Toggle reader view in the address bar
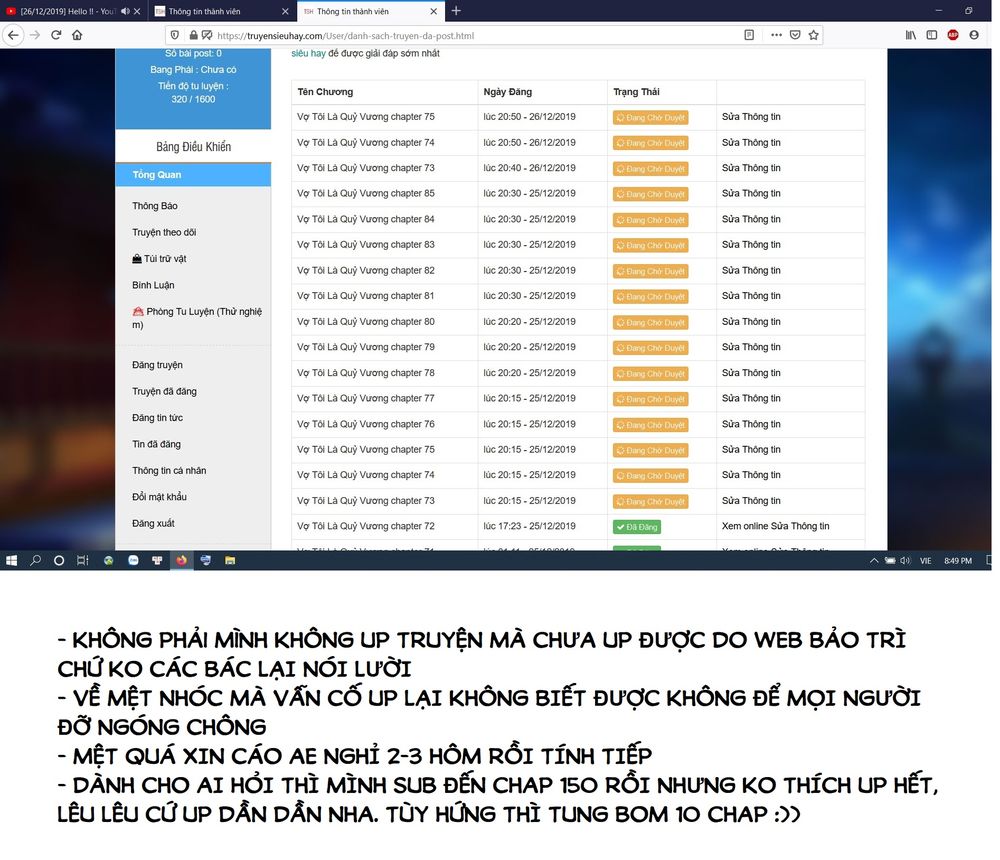1000x860 pixels. (x=749, y=35)
